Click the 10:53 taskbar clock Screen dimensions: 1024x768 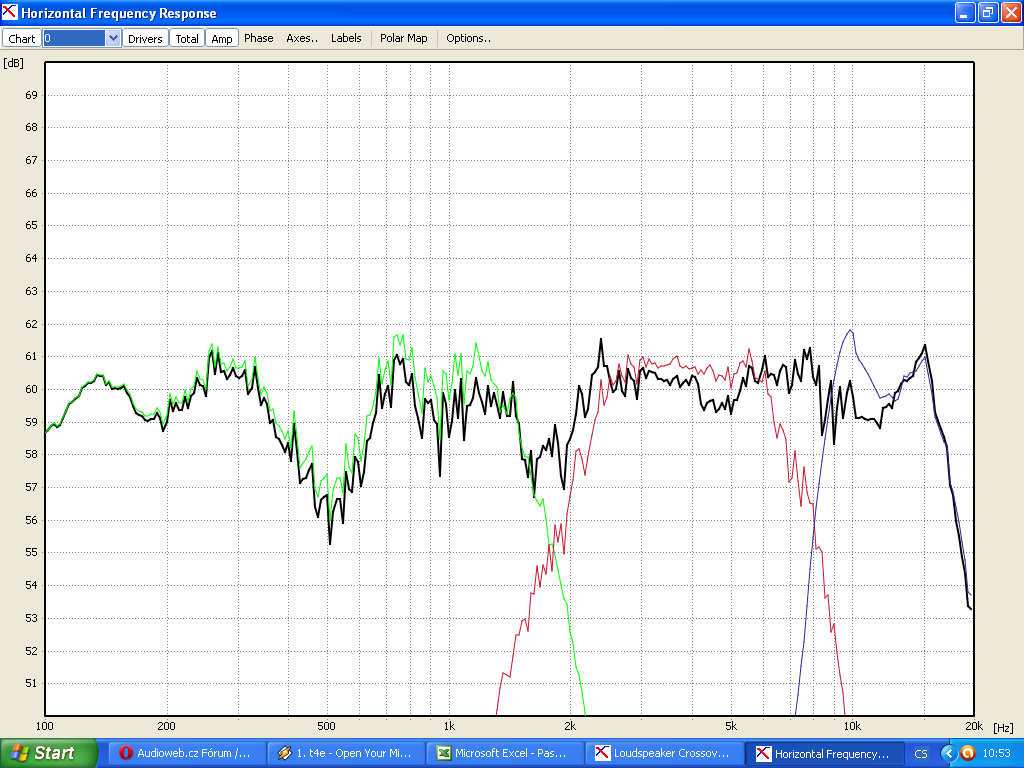(997, 753)
